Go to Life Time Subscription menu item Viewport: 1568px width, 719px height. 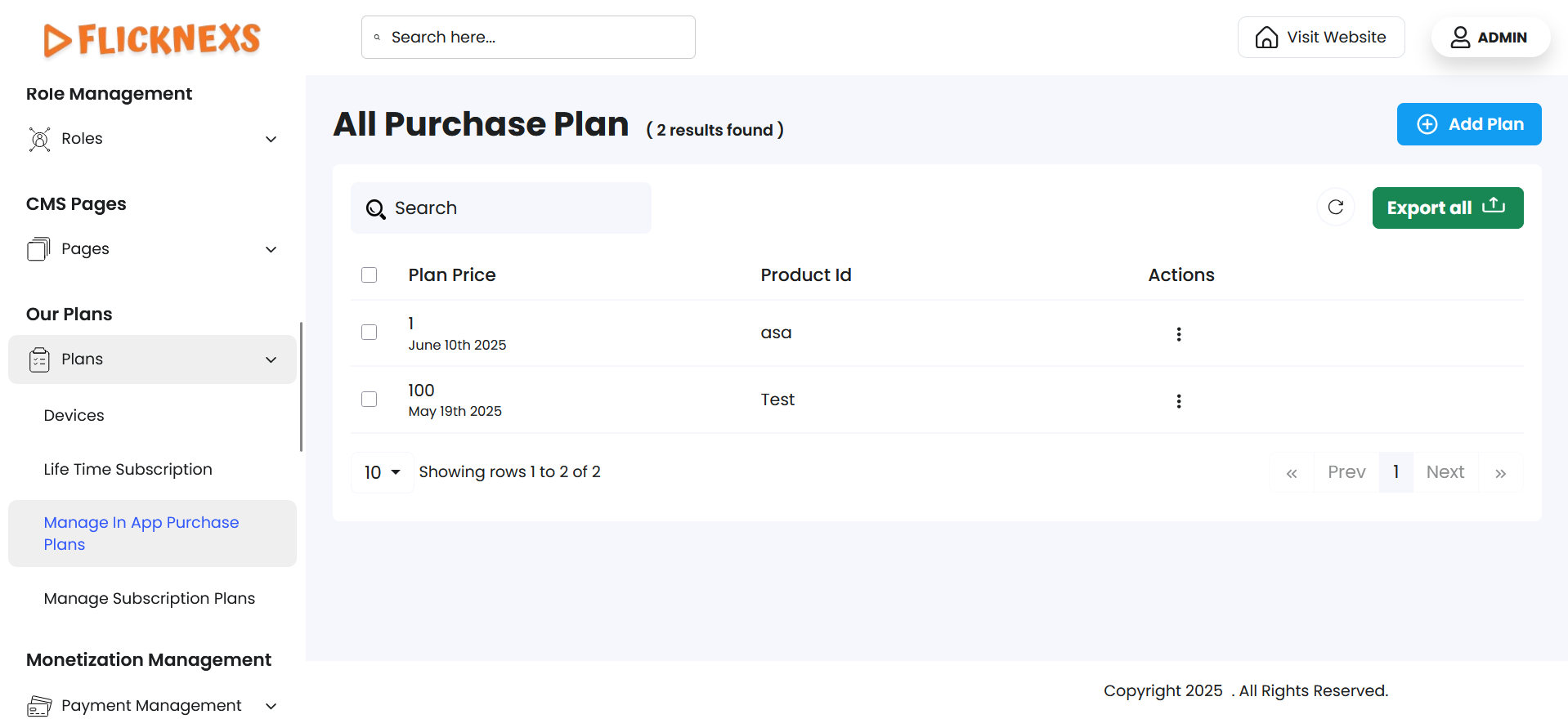click(x=128, y=470)
